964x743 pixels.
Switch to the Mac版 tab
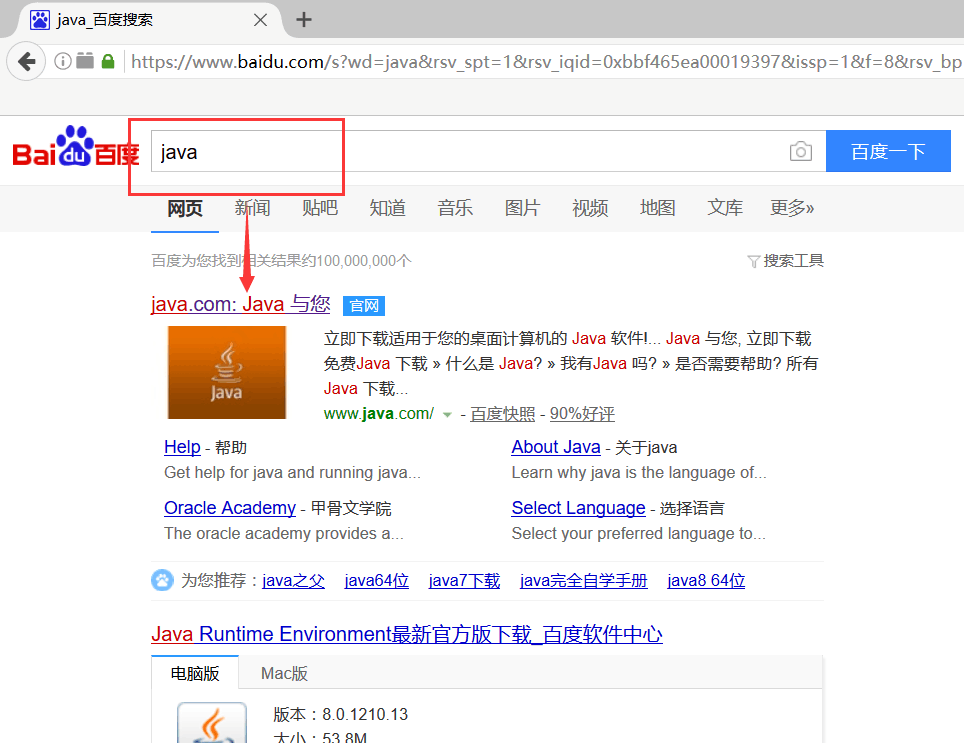pos(284,674)
